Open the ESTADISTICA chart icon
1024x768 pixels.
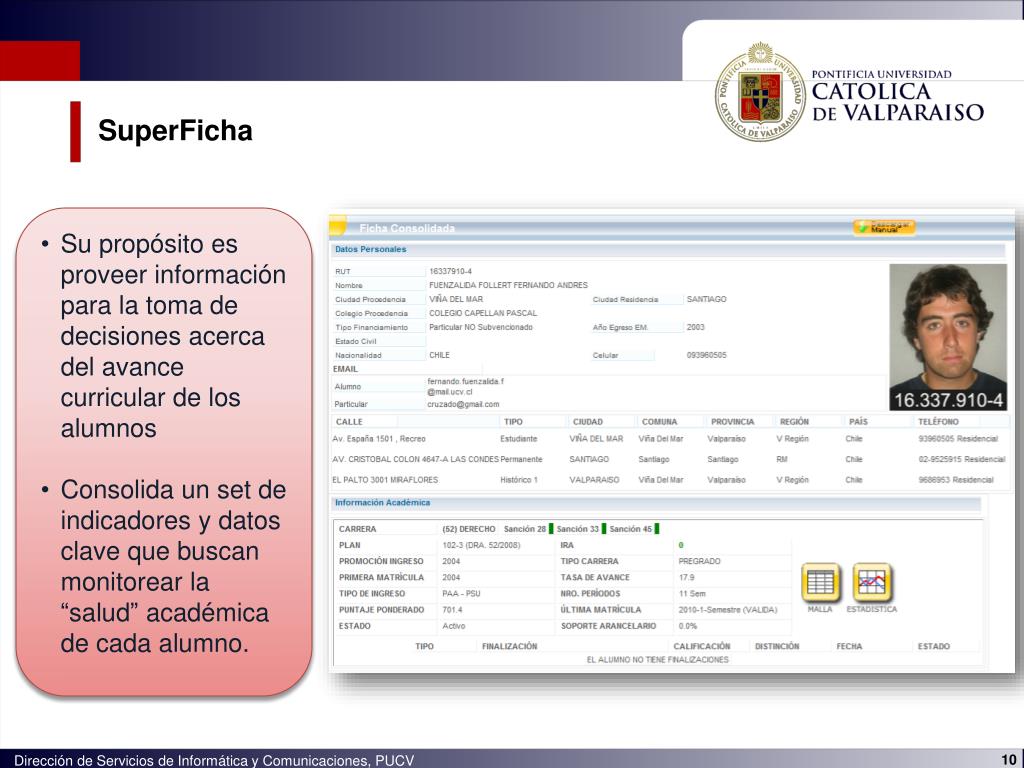coord(872,582)
